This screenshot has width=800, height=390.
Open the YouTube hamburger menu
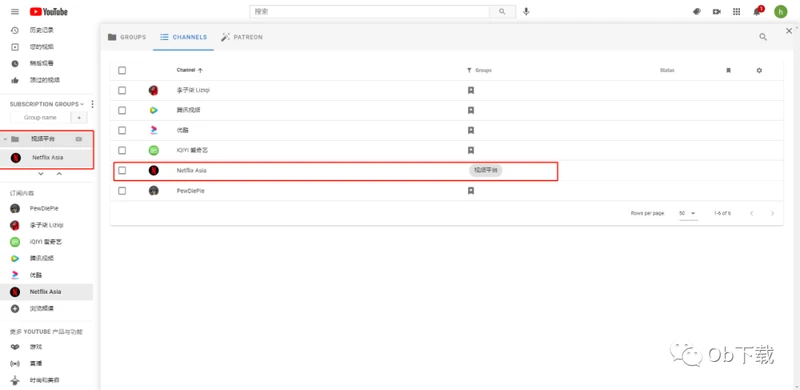point(15,12)
